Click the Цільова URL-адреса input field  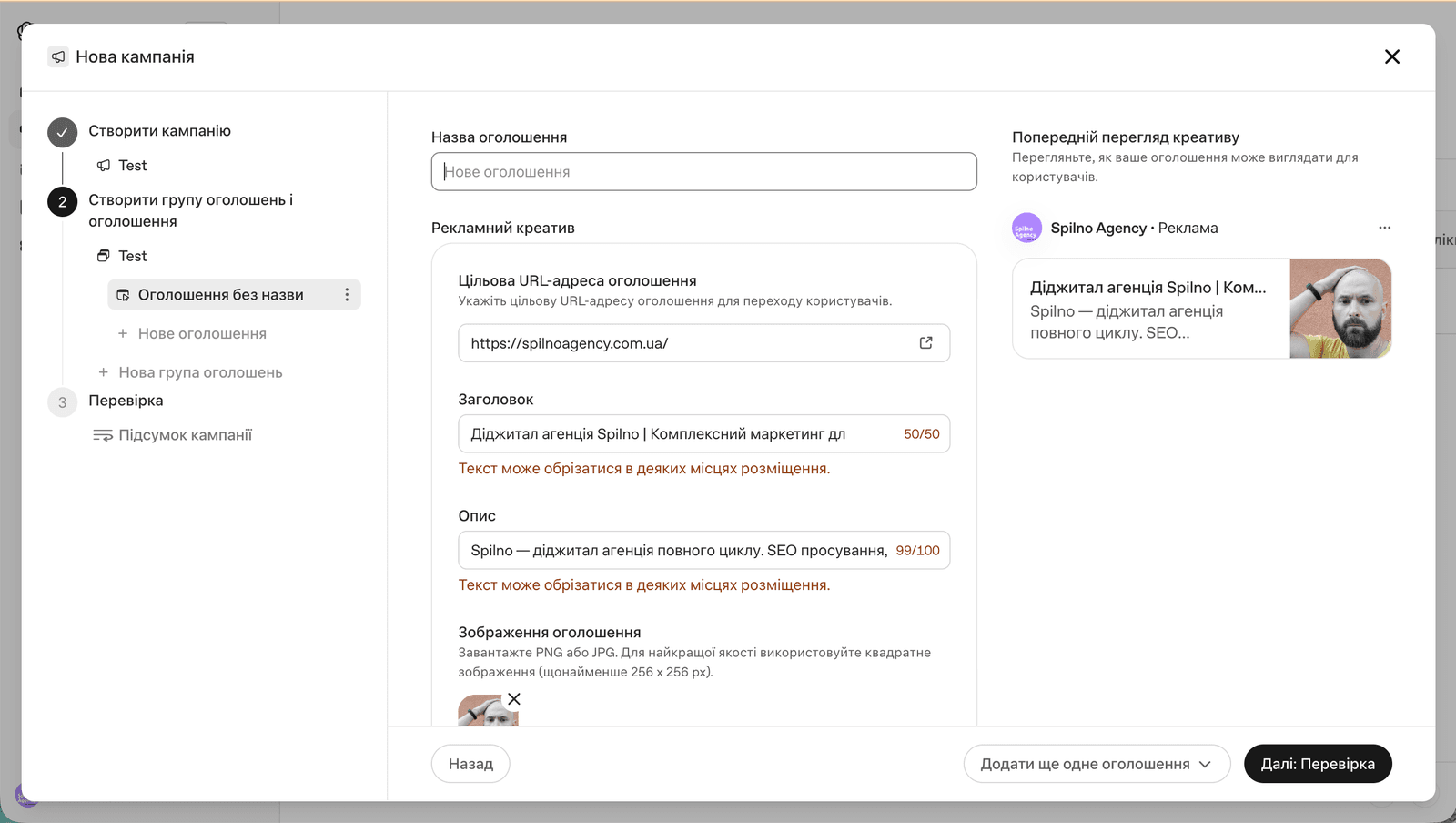(x=703, y=343)
